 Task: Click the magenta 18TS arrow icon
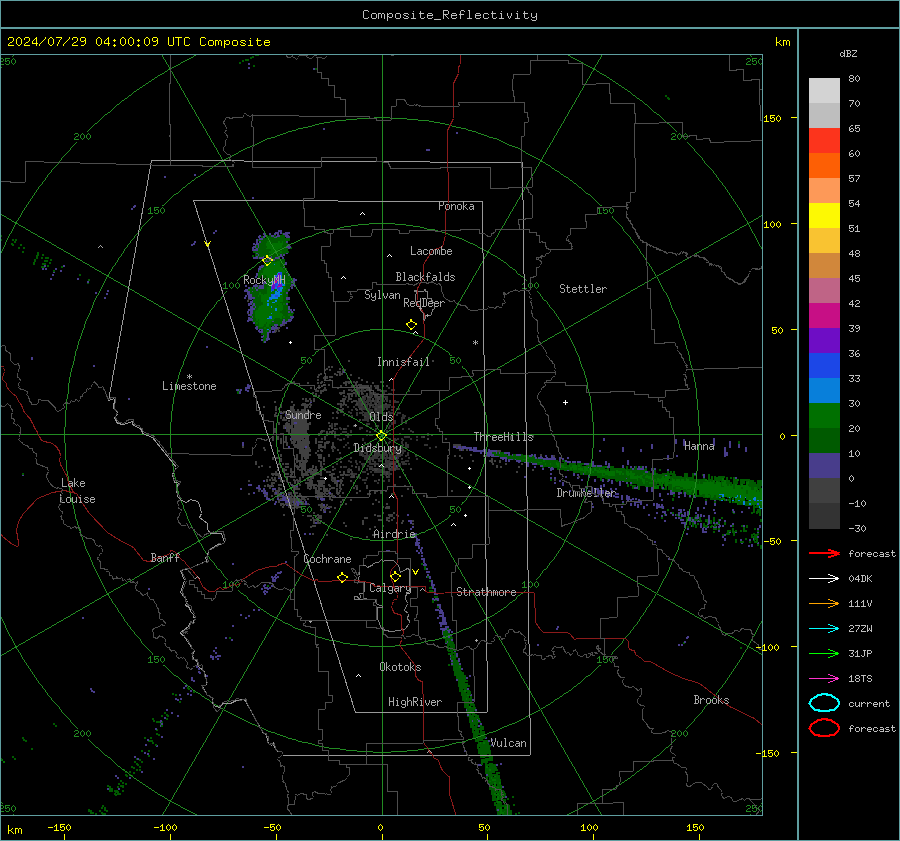(824, 679)
